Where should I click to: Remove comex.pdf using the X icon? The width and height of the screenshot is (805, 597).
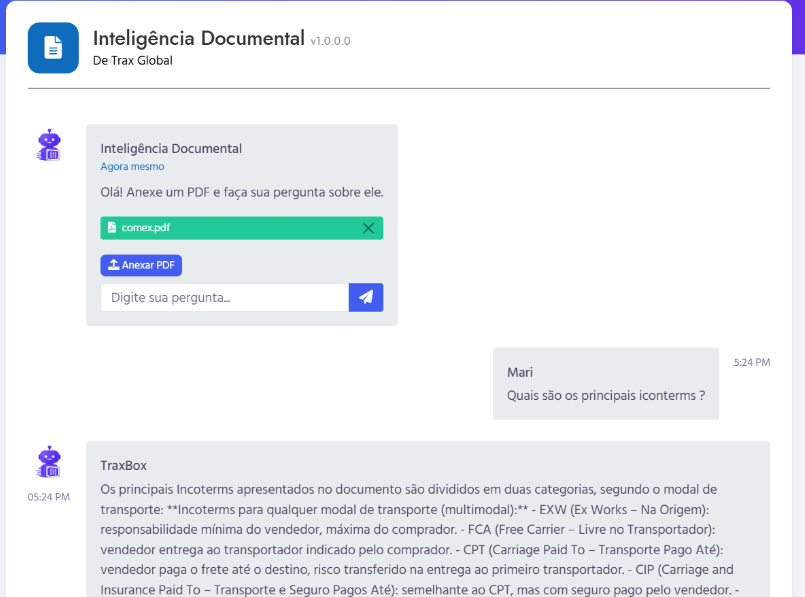coord(369,228)
